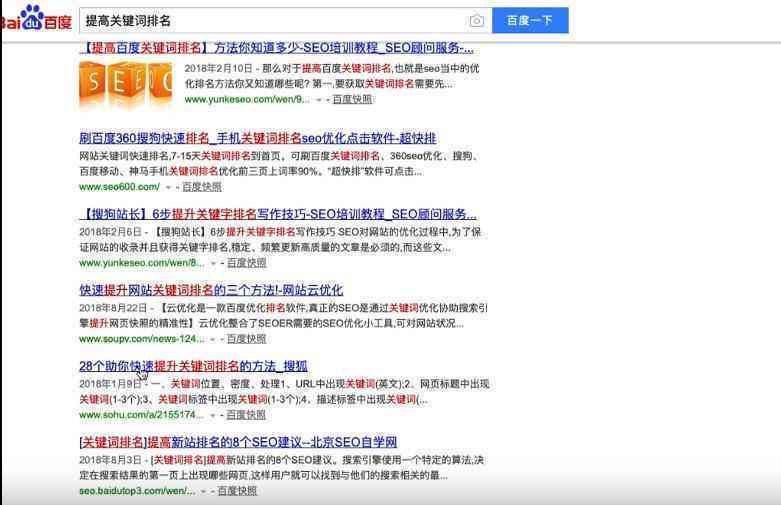Click the orange SEO thumbnail image
The height and width of the screenshot is (505, 781).
click(x=126, y=84)
